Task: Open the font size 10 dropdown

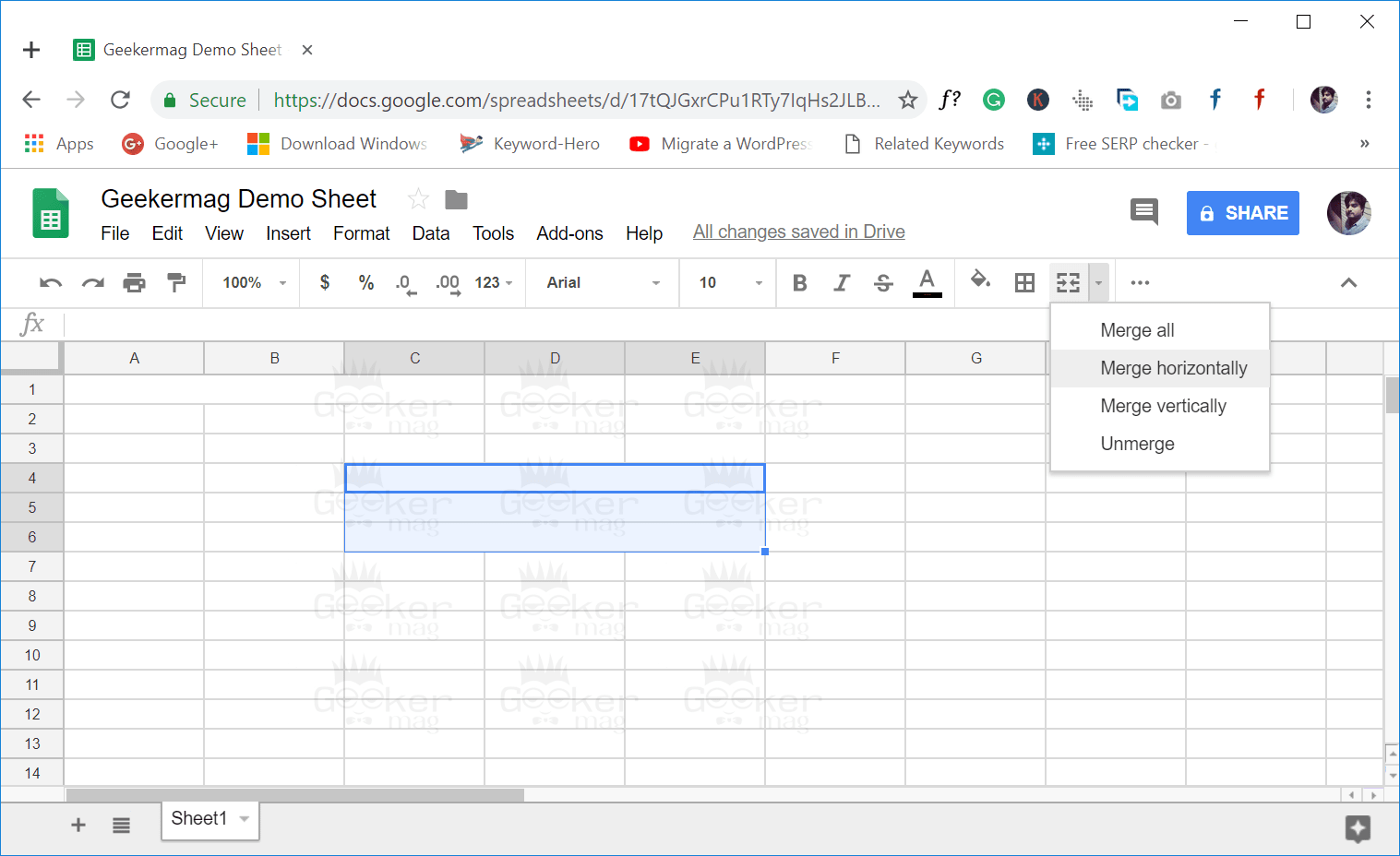Action: click(x=731, y=283)
